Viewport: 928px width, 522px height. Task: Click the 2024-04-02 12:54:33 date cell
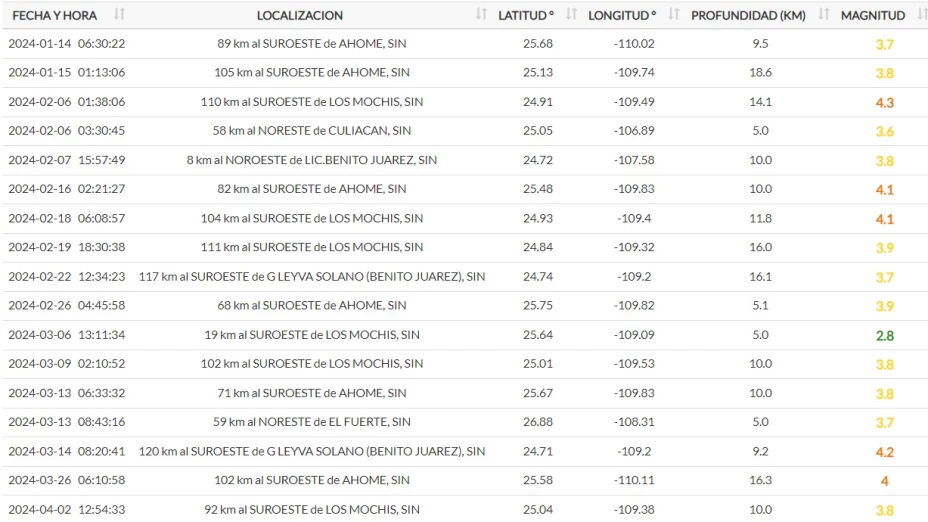coord(66,510)
